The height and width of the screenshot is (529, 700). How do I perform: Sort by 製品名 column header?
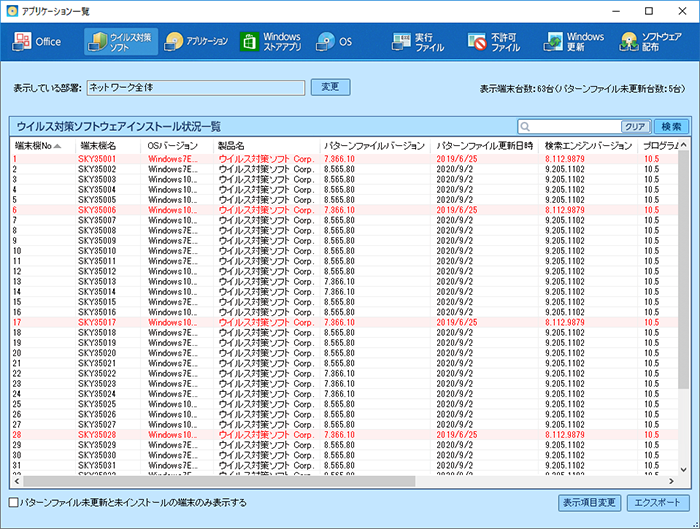(x=267, y=146)
